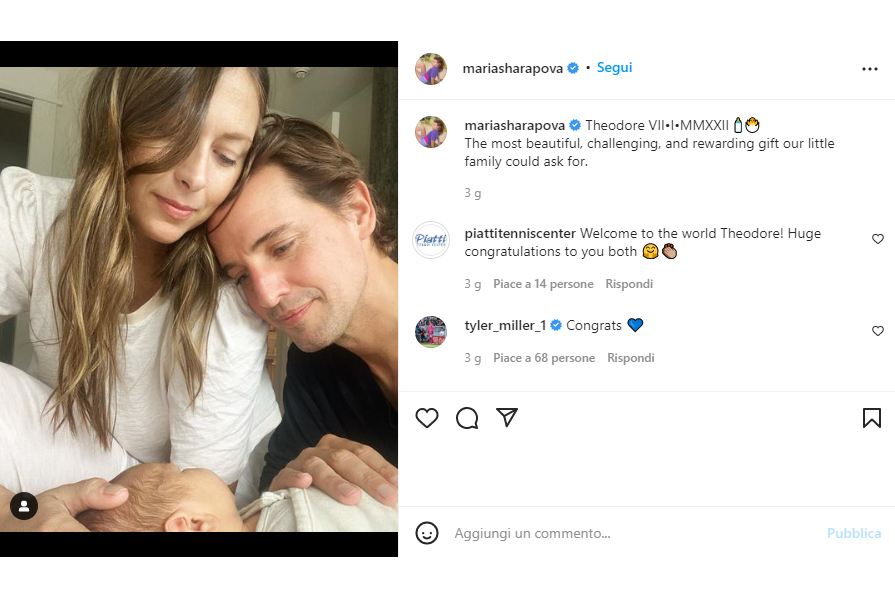Share post via paper plane icon
895x597 pixels.
507,417
